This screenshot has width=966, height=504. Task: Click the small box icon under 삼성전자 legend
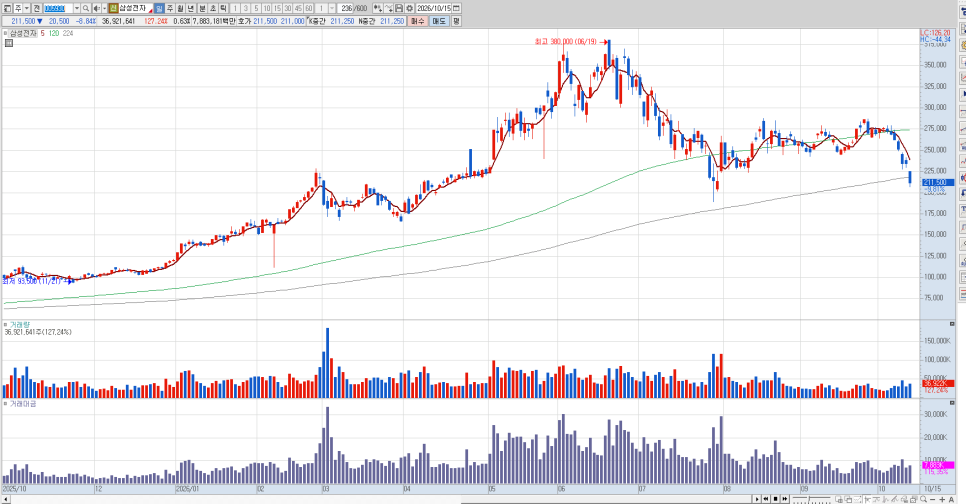(9, 43)
